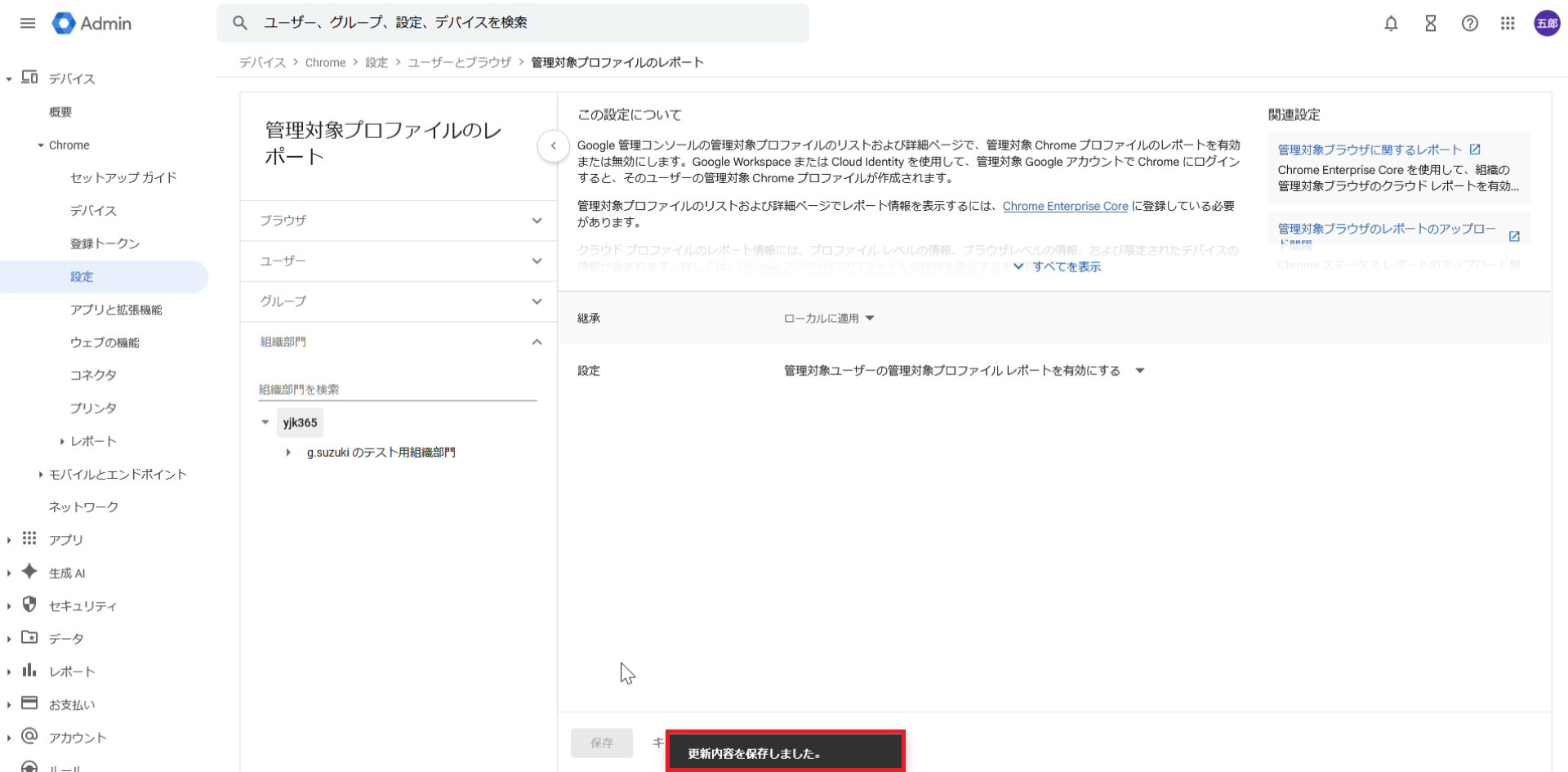This screenshot has height=772, width=1568.
Task: Click the purple account avatar
Action: coord(1546,24)
